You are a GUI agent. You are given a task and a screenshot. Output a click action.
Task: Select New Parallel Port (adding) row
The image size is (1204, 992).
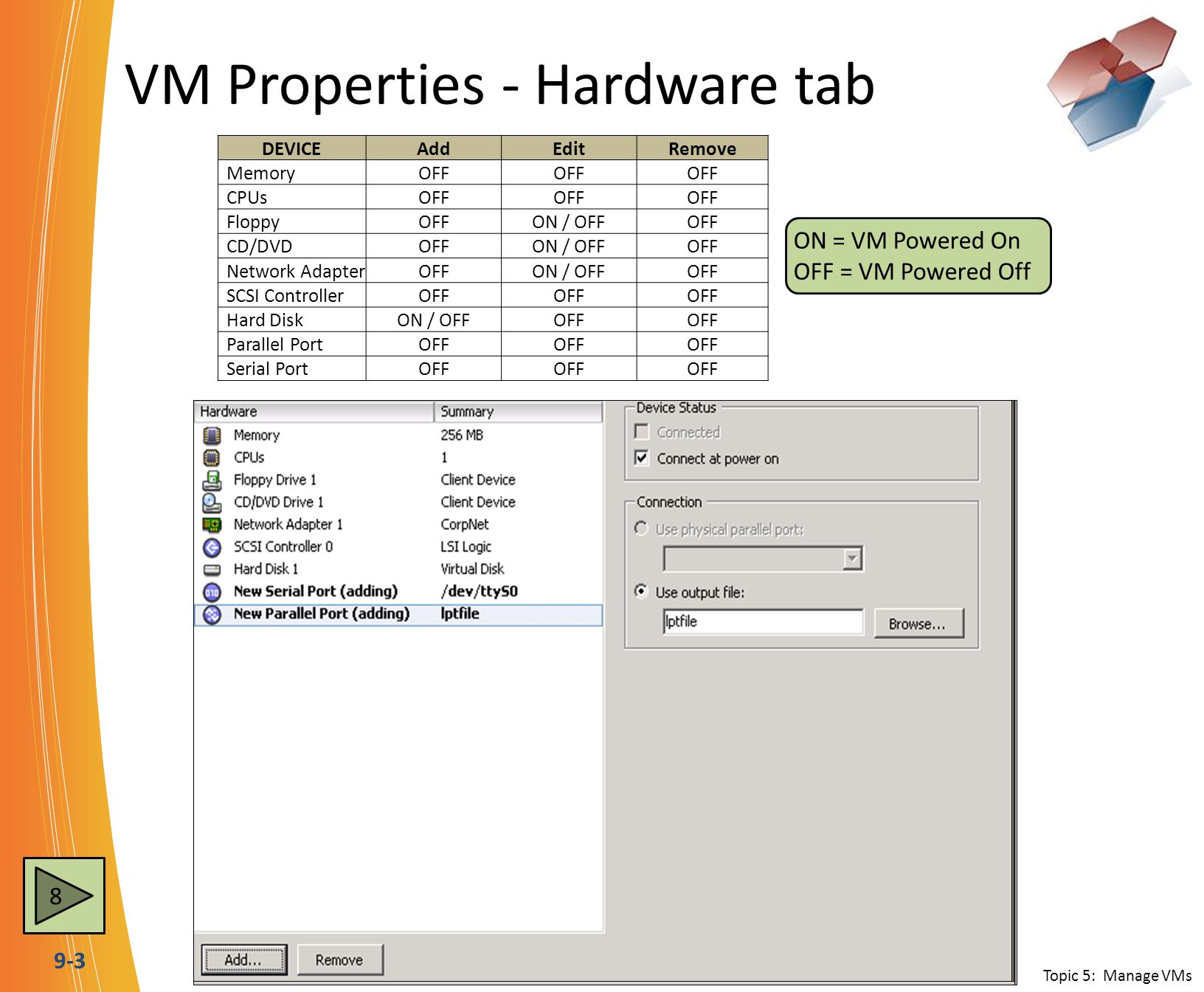pos(398,615)
